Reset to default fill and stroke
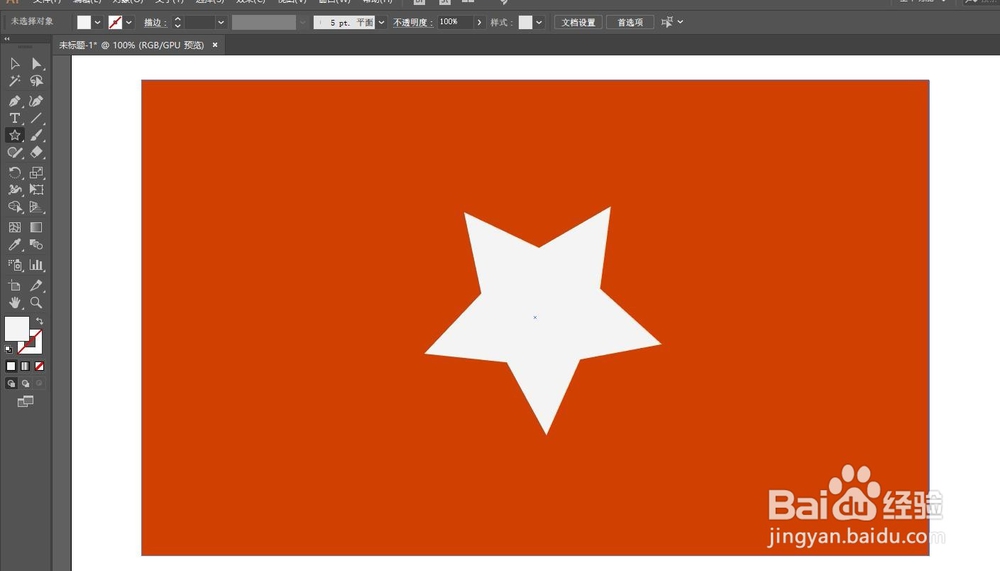This screenshot has height=571, width=1000. (9, 350)
